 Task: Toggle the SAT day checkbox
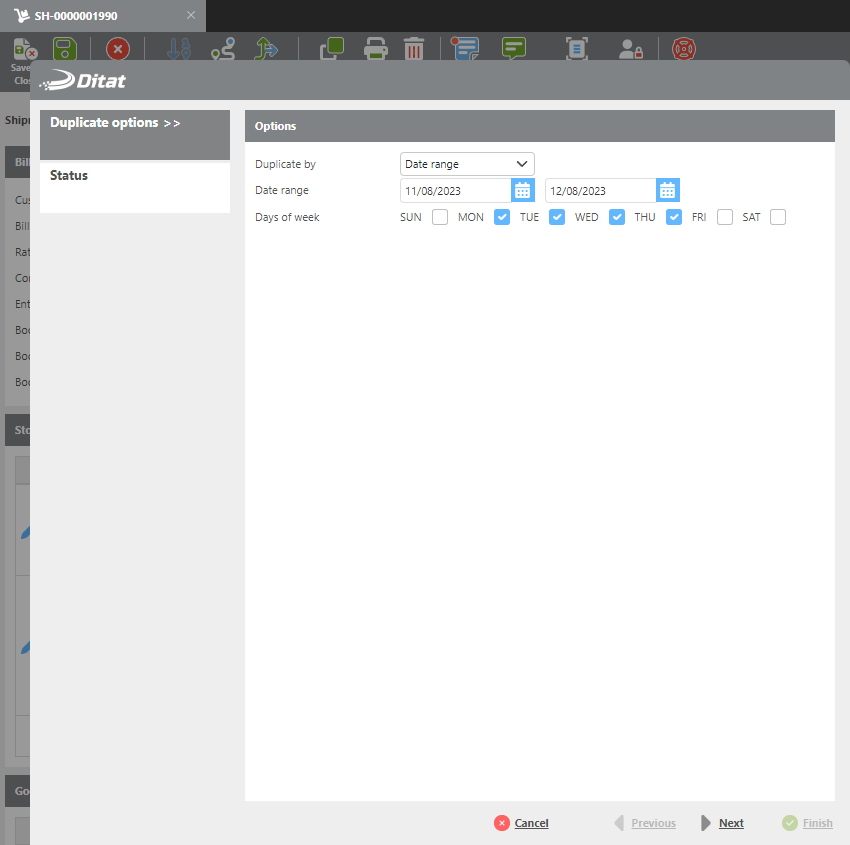point(778,217)
